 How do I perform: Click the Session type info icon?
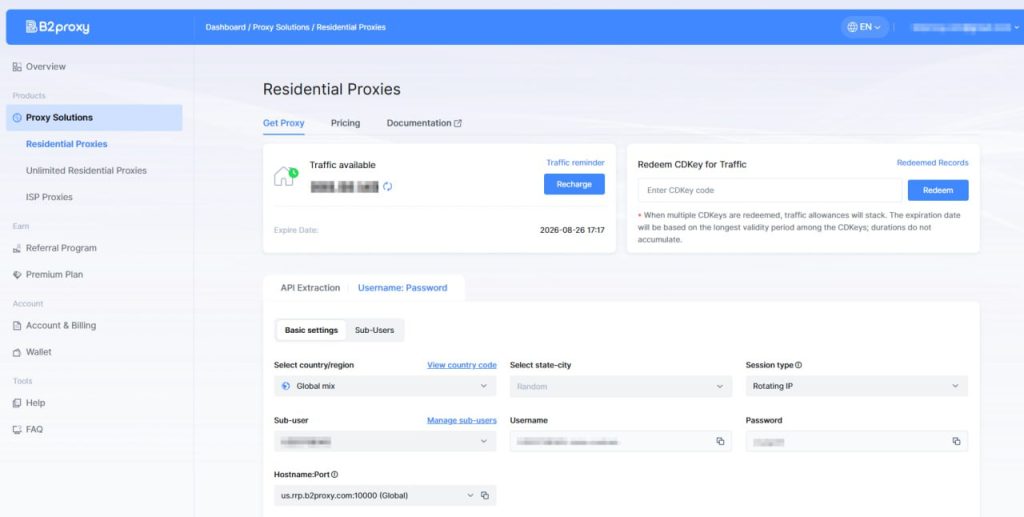point(798,365)
